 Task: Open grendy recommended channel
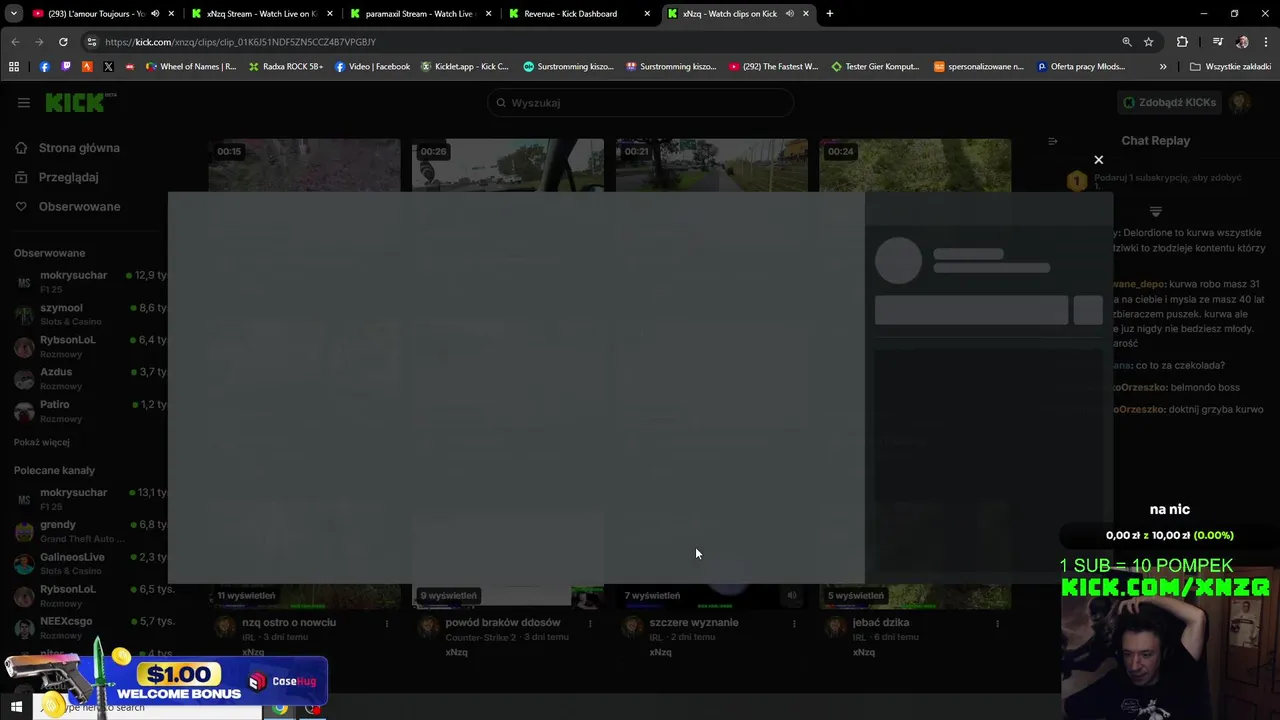point(90,530)
